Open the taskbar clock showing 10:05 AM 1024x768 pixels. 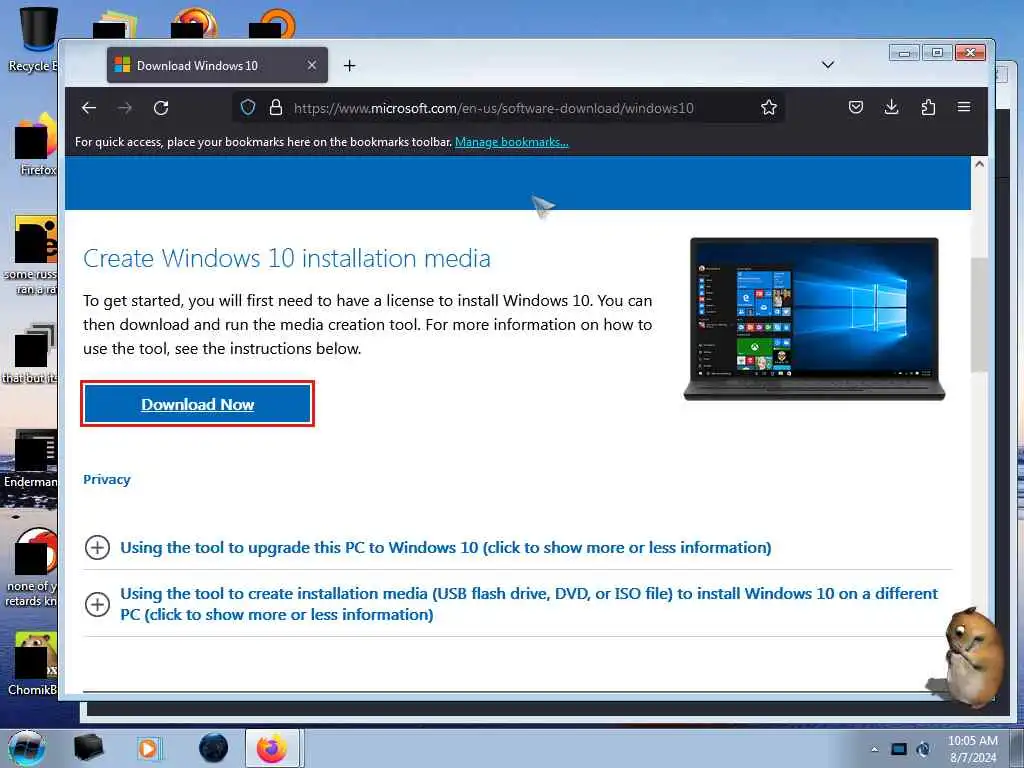(x=973, y=749)
